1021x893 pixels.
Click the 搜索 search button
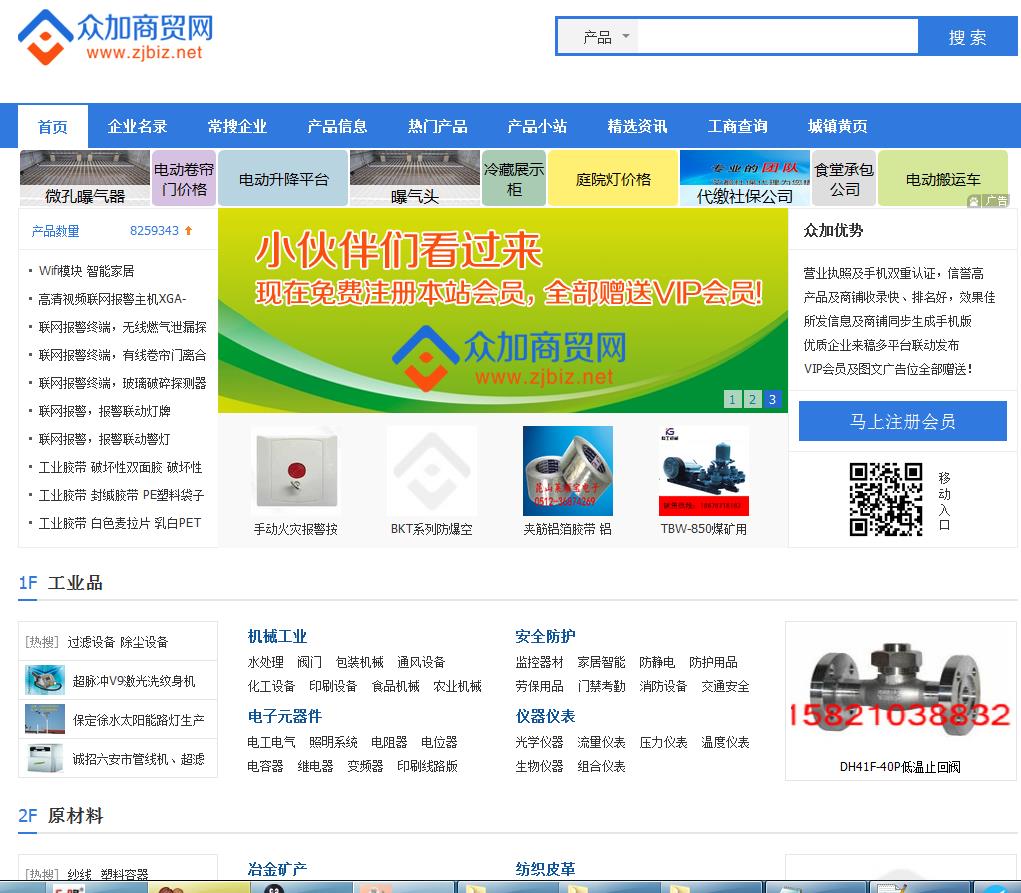point(967,37)
